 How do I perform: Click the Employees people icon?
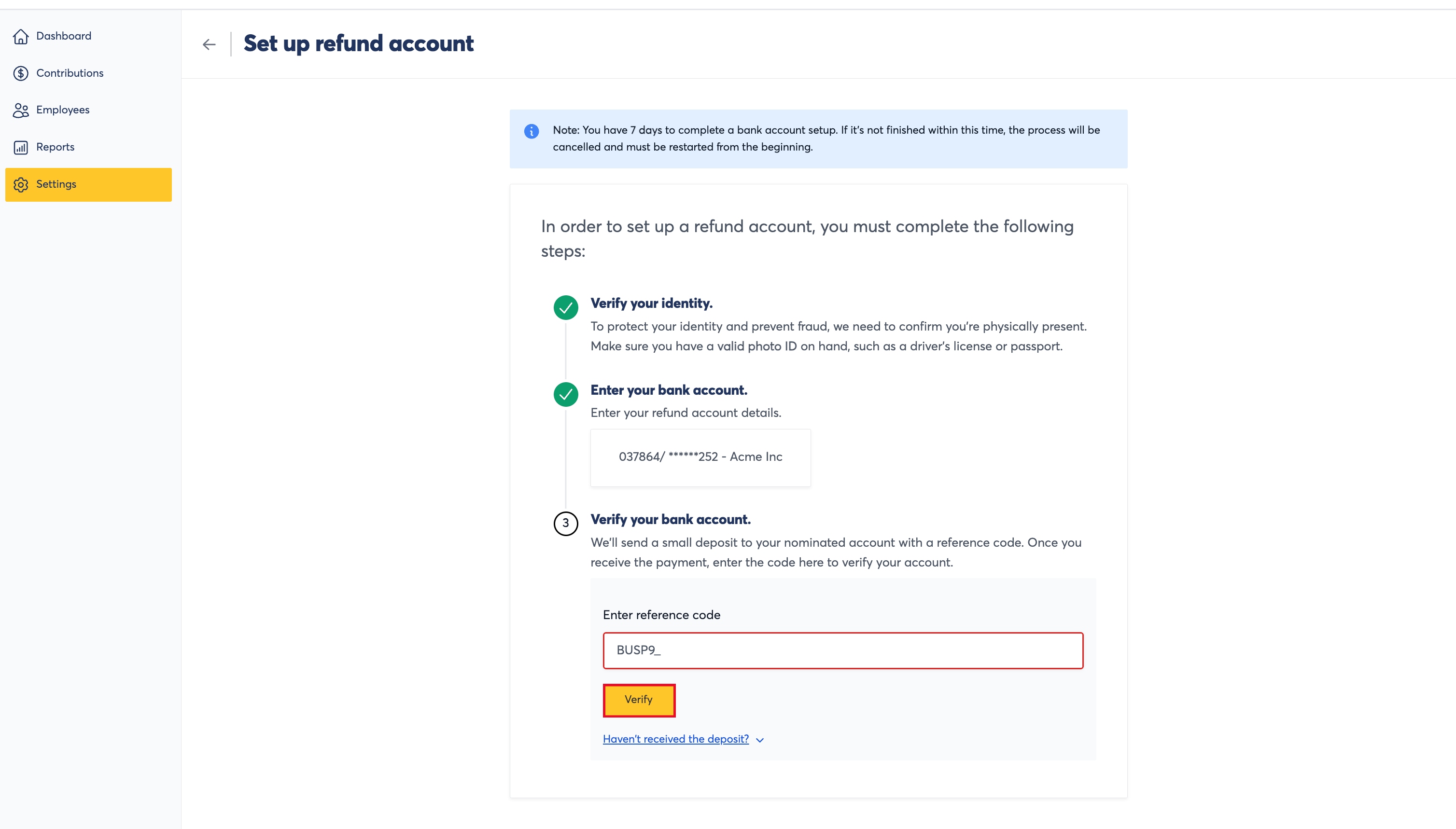coord(20,111)
